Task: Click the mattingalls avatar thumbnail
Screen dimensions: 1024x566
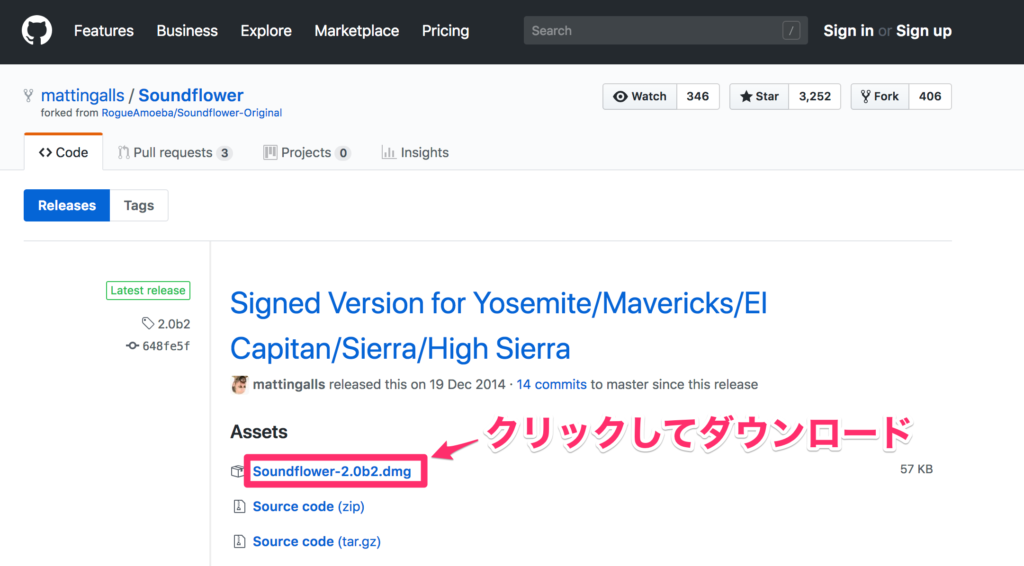Action: point(239,385)
